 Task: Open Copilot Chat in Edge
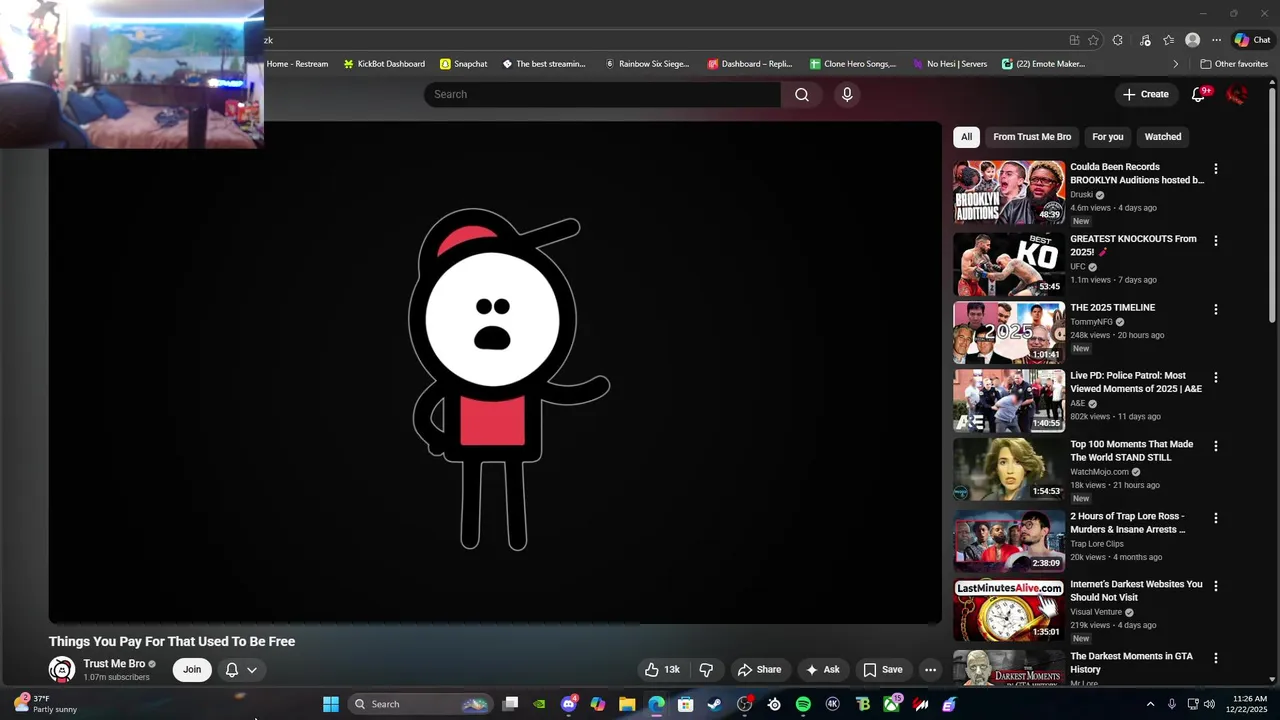pyautogui.click(x=1252, y=40)
